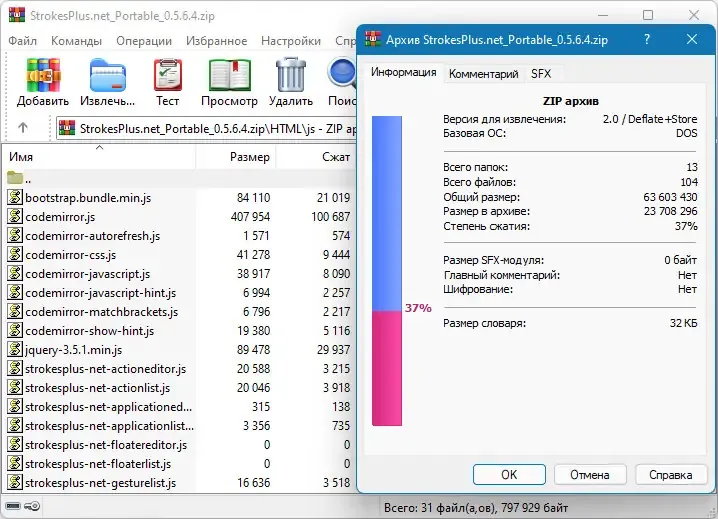Go up one folder with arrow icon

pyautogui.click(x=23, y=127)
